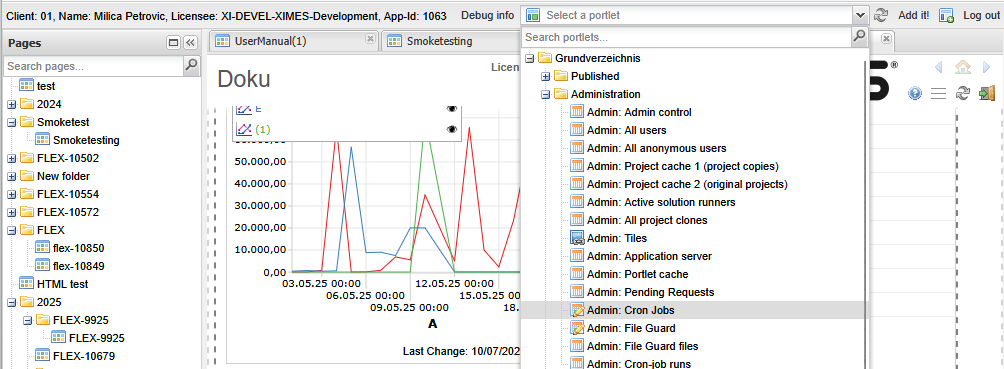1004x369 pixels.
Task: Click the test page icon in Pages
Action: (26, 85)
